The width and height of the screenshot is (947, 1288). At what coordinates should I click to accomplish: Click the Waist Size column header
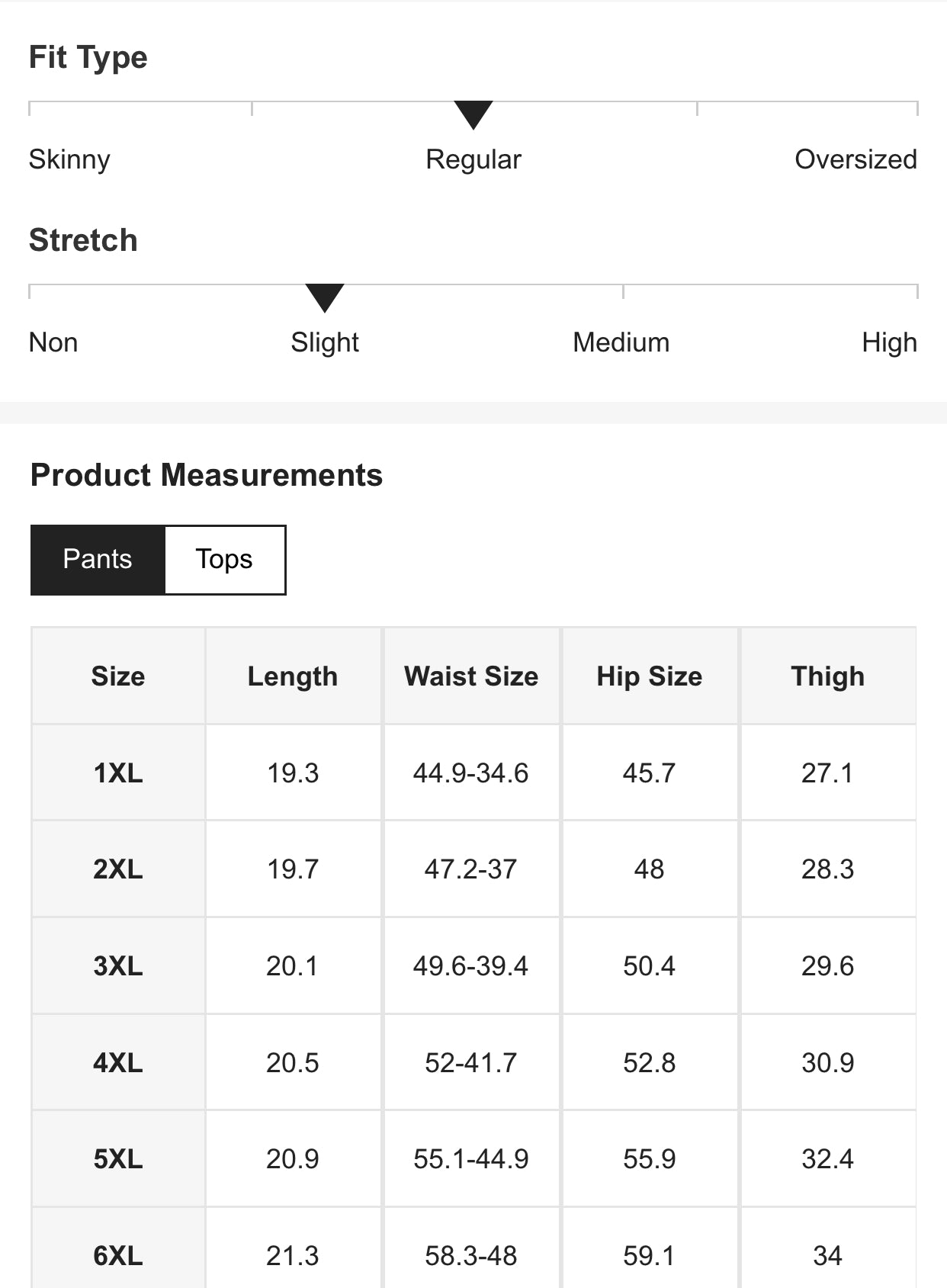[471, 676]
